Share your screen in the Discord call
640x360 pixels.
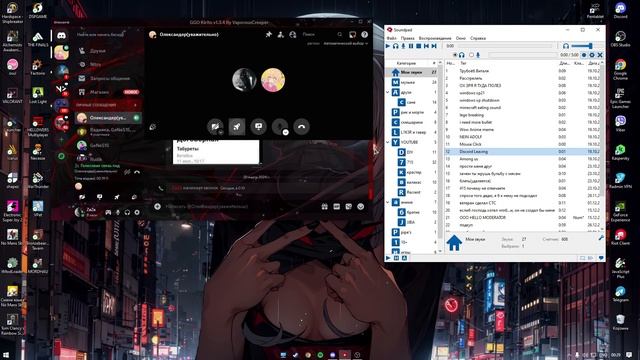coord(258,127)
